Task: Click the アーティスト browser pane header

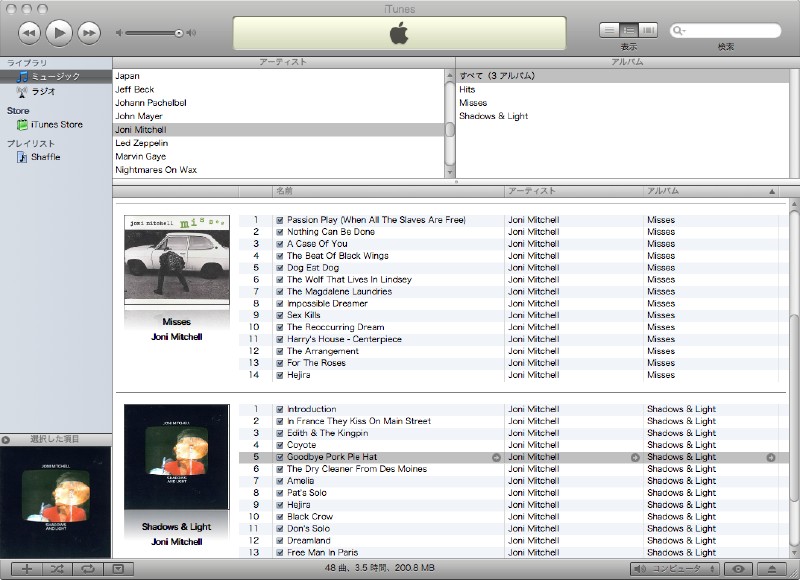Action: [x=284, y=62]
